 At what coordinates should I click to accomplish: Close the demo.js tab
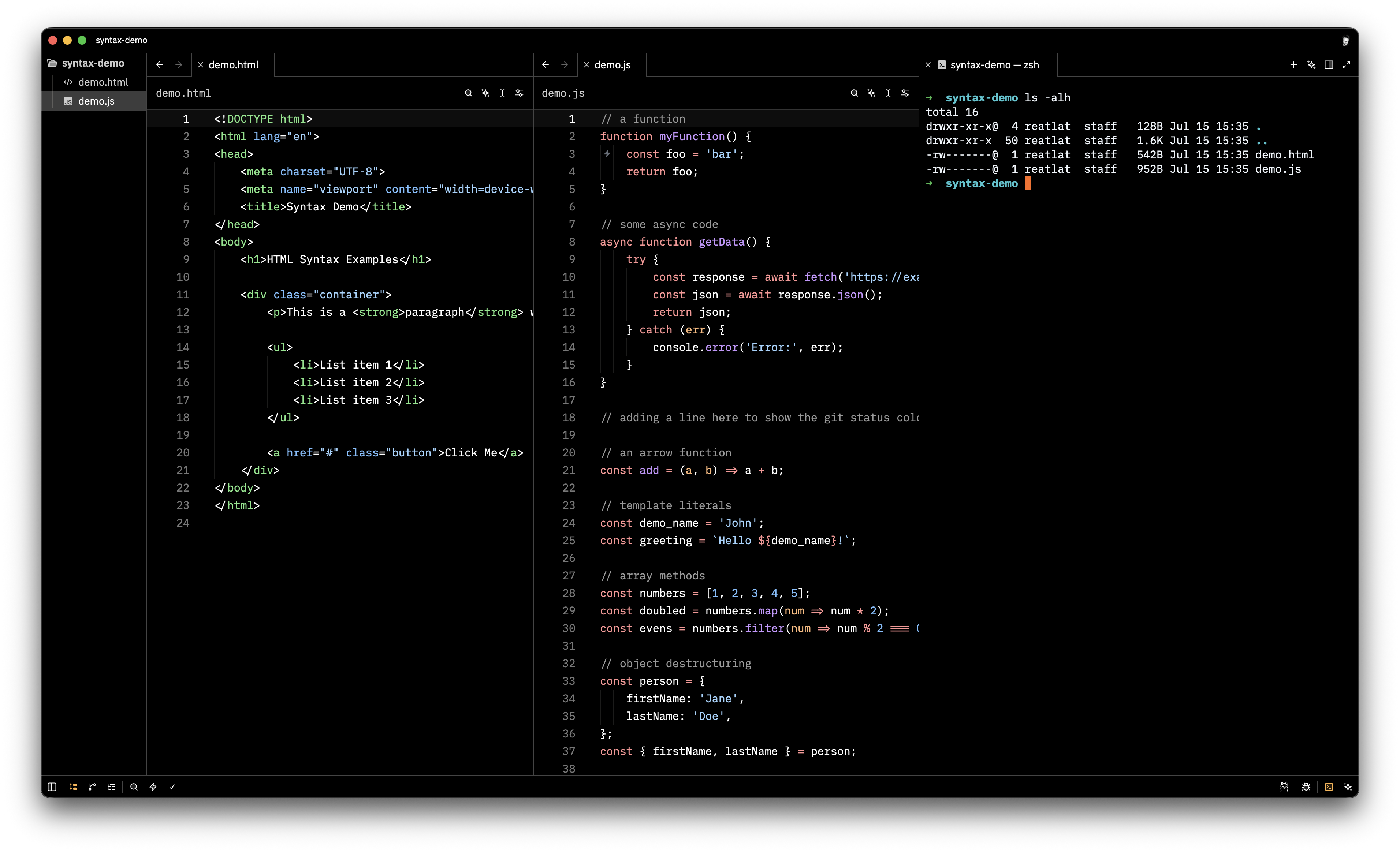[587, 65]
